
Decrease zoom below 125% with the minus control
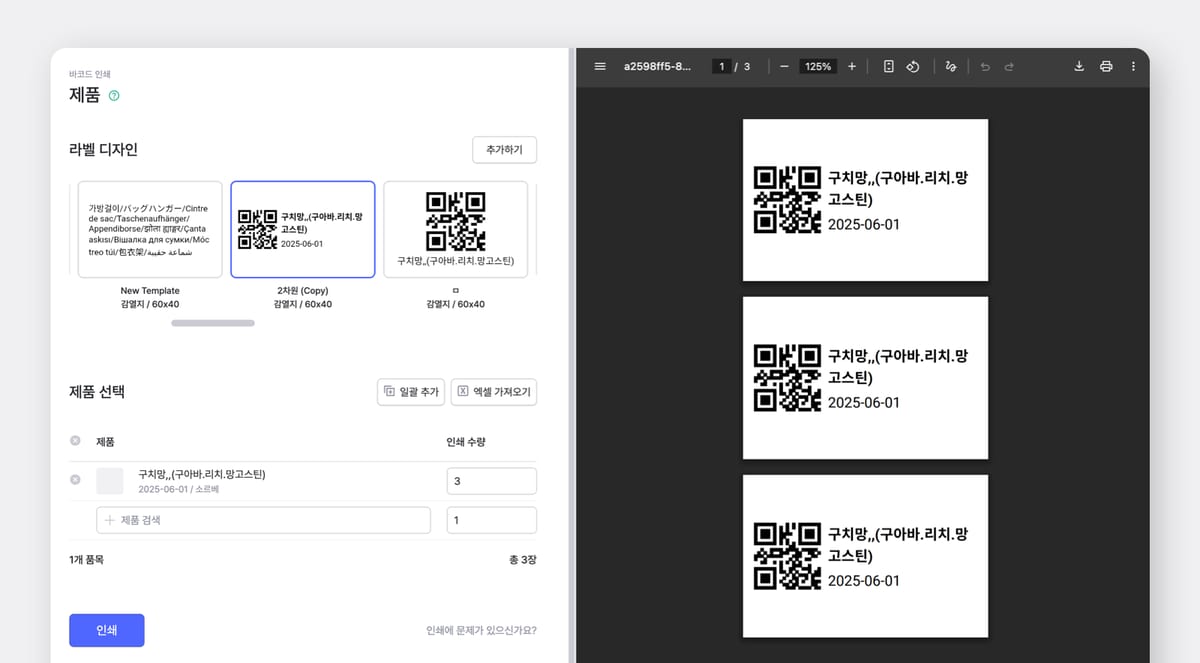click(x=784, y=66)
